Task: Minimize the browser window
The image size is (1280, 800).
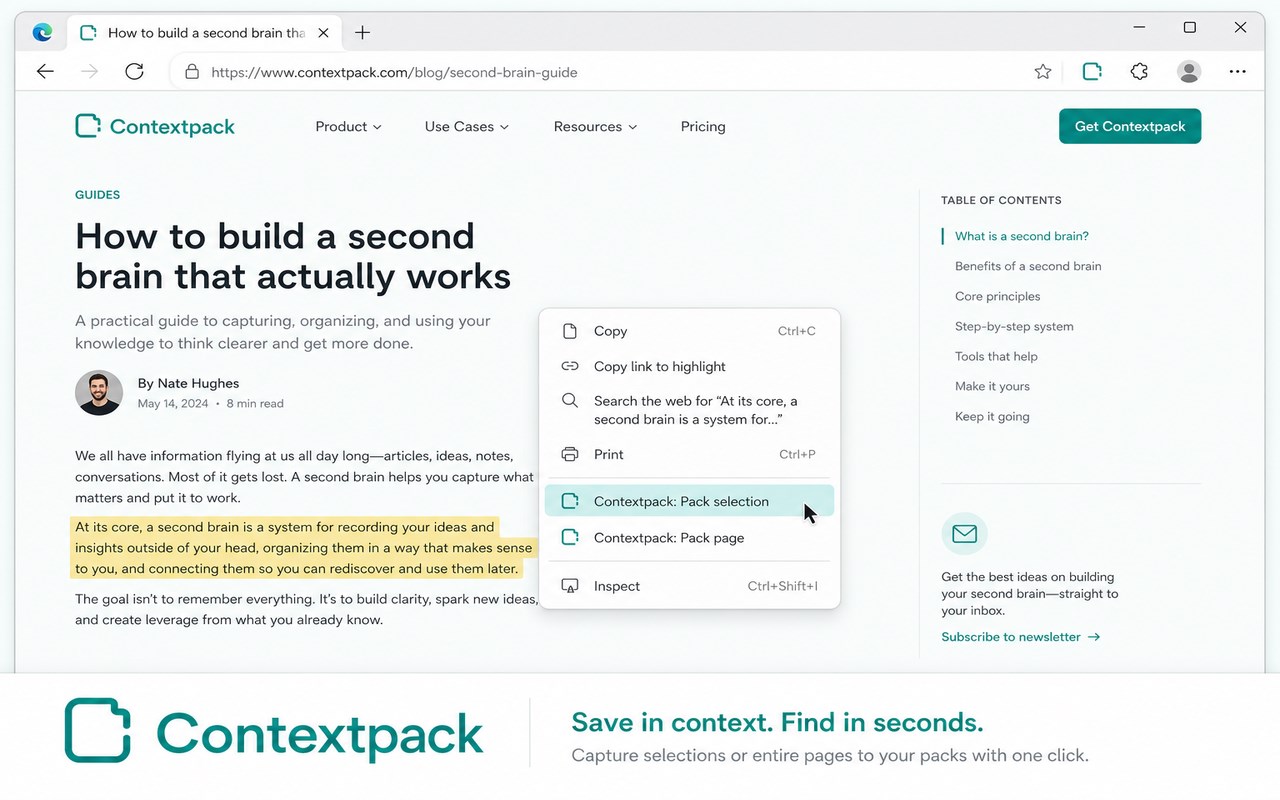Action: tap(1140, 28)
